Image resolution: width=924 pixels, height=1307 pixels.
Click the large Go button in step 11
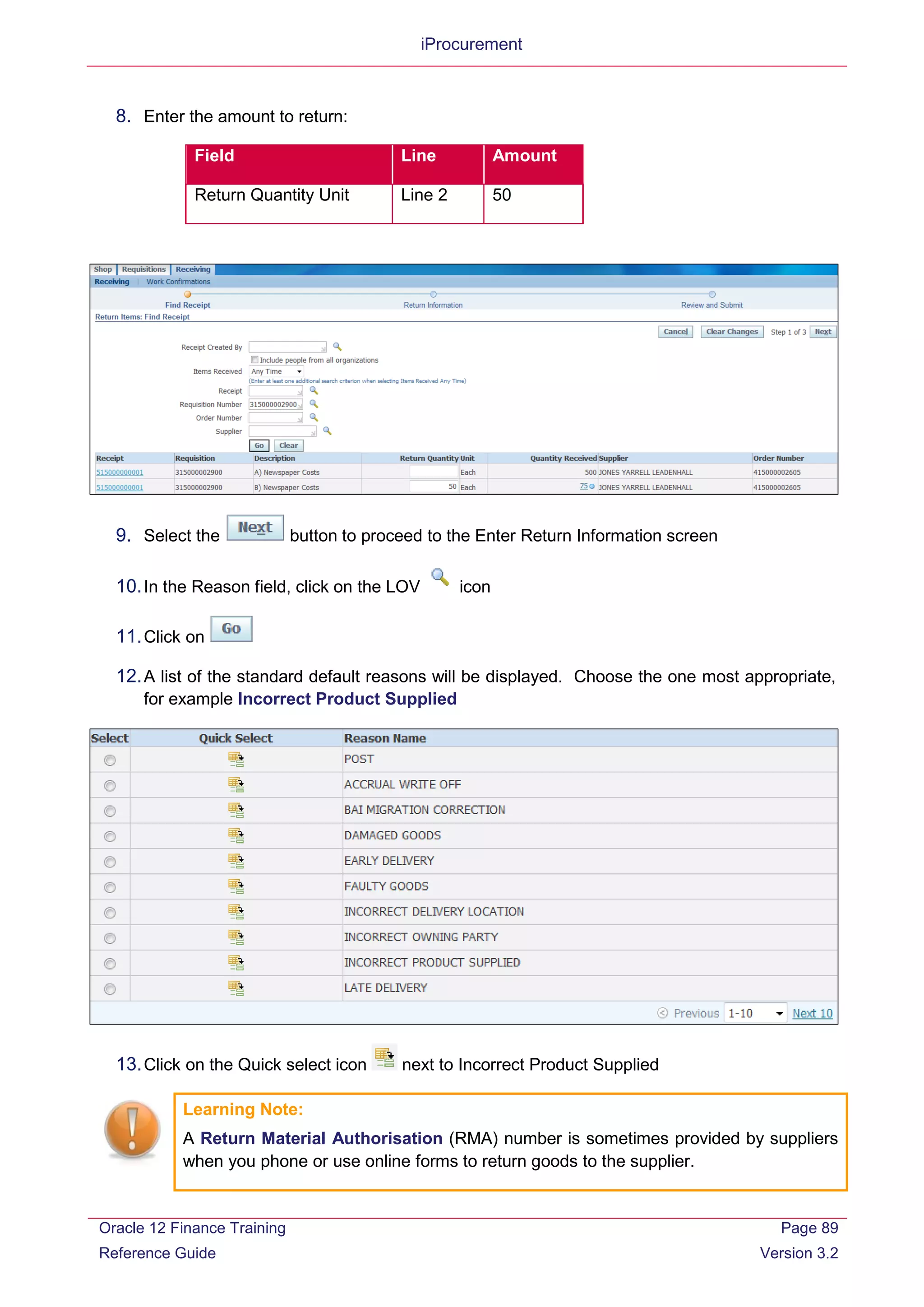(231, 629)
